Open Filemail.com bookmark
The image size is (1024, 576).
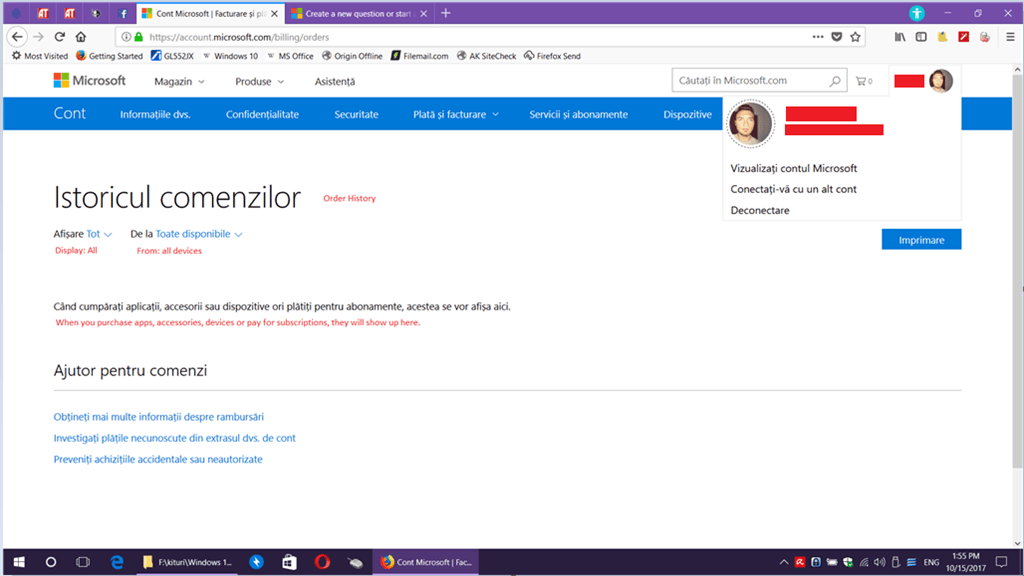419,56
